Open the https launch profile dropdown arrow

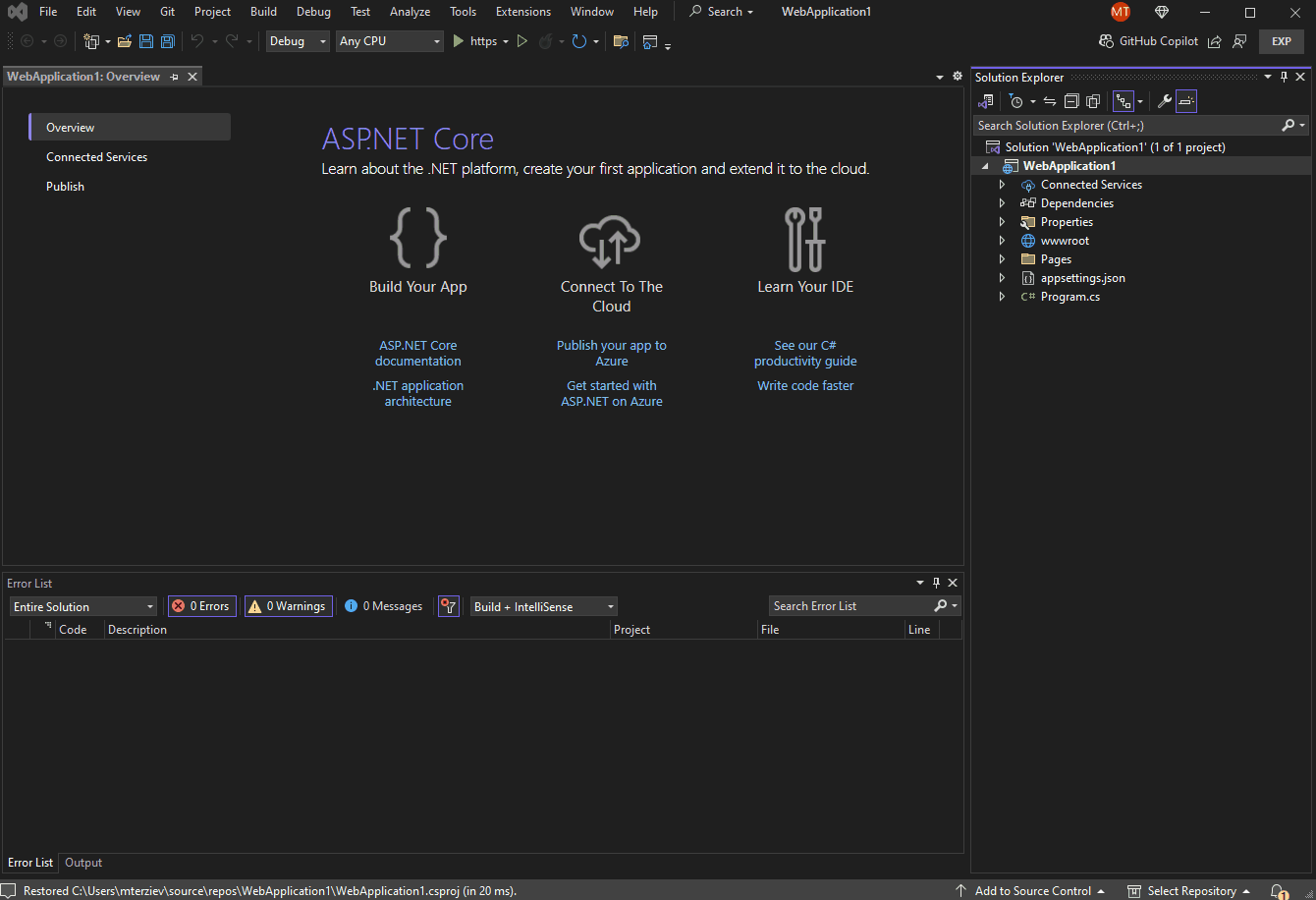tap(506, 41)
